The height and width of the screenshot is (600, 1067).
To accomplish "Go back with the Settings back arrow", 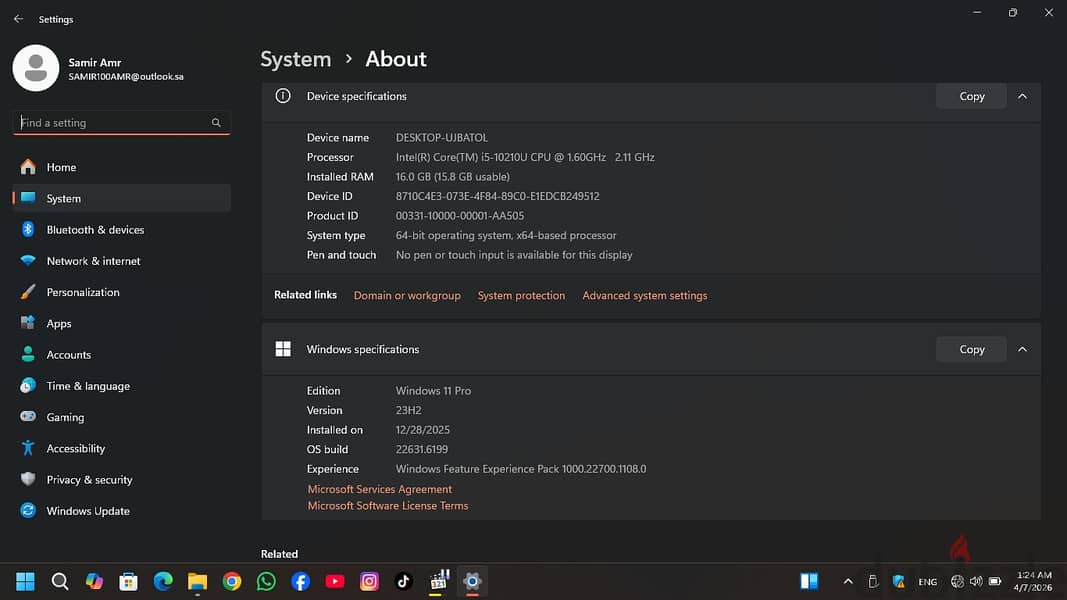I will tap(18, 19).
